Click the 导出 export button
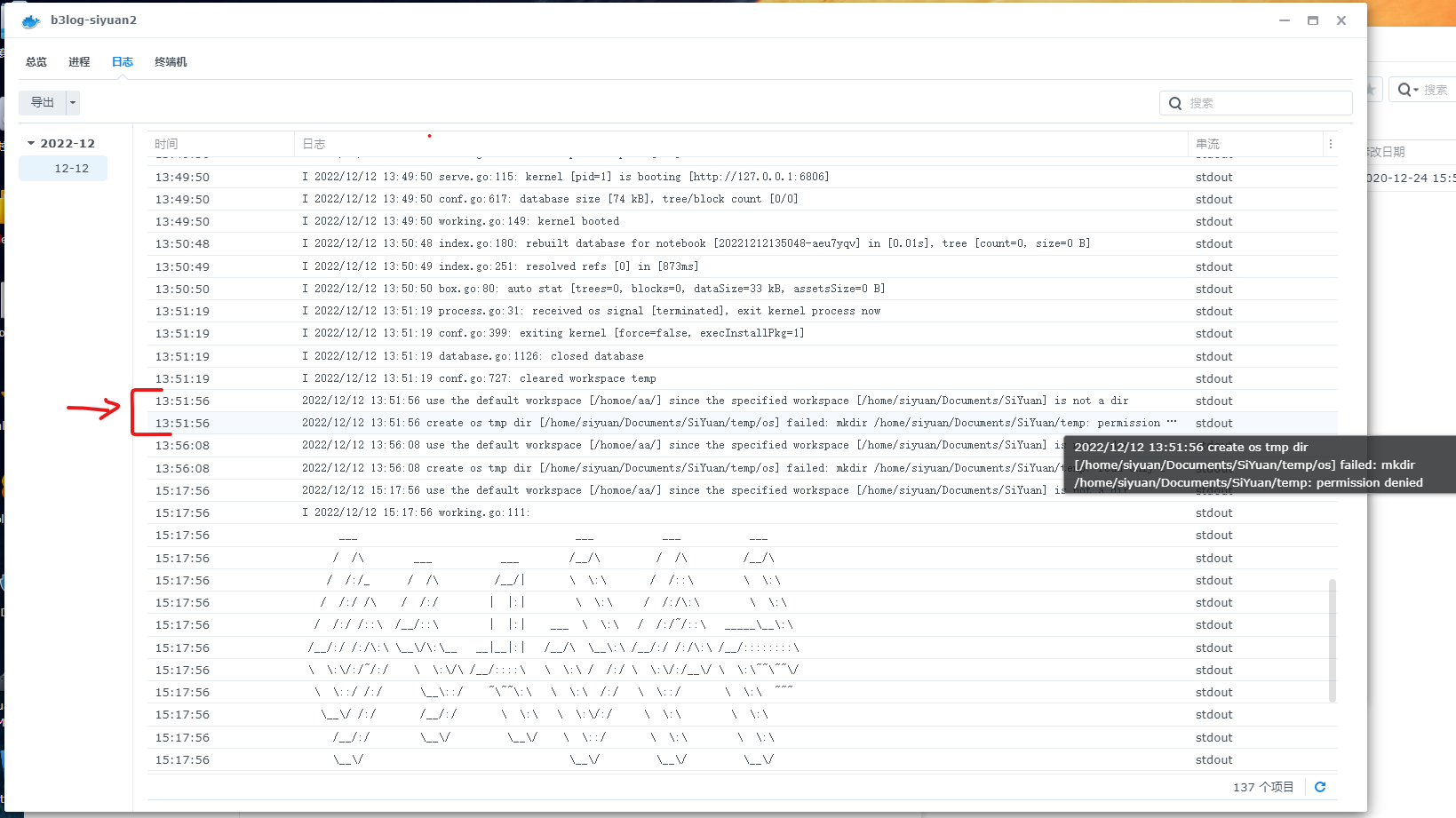This screenshot has width=1456, height=818. pos(42,102)
